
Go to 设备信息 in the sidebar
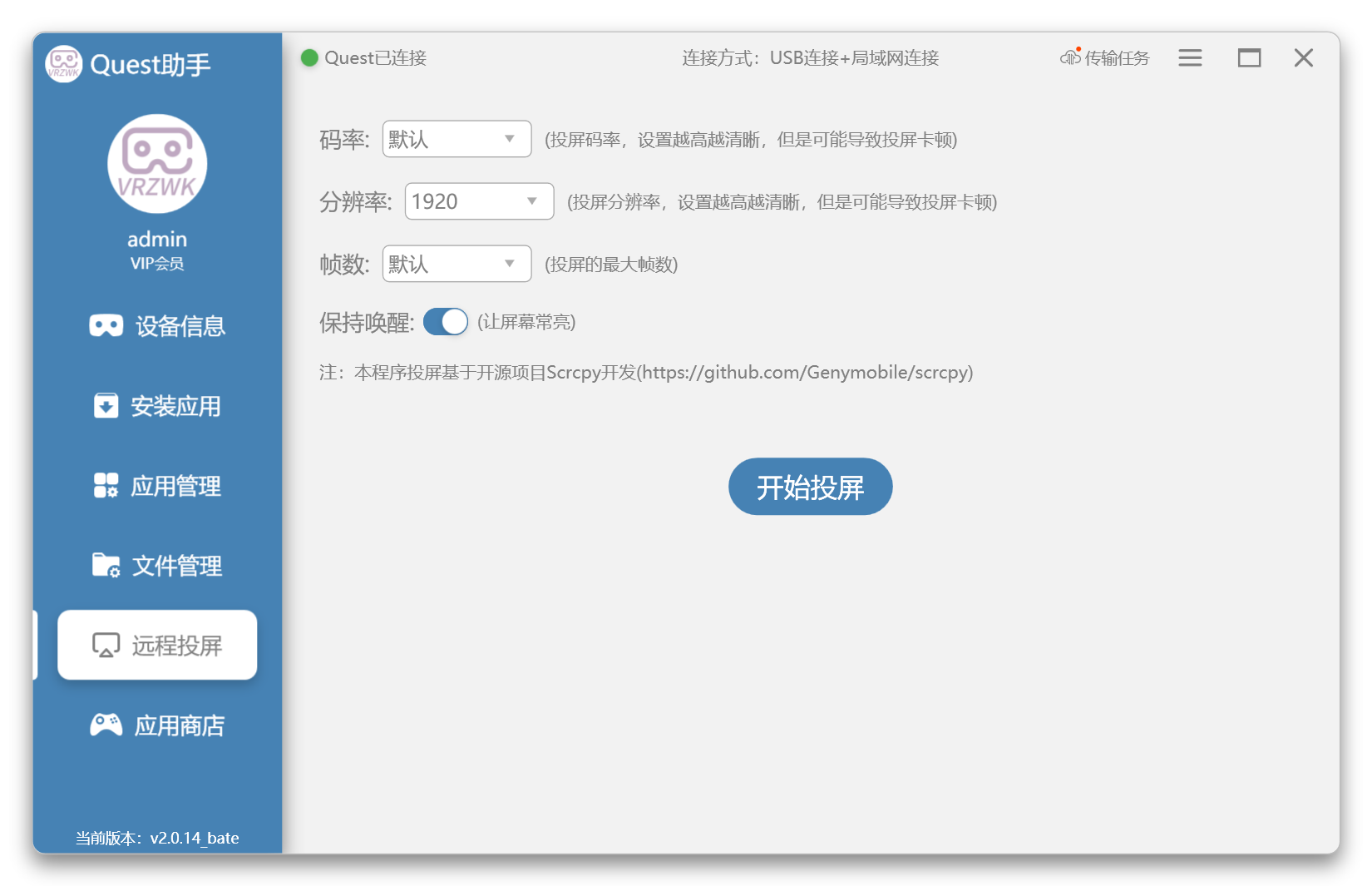pos(180,326)
